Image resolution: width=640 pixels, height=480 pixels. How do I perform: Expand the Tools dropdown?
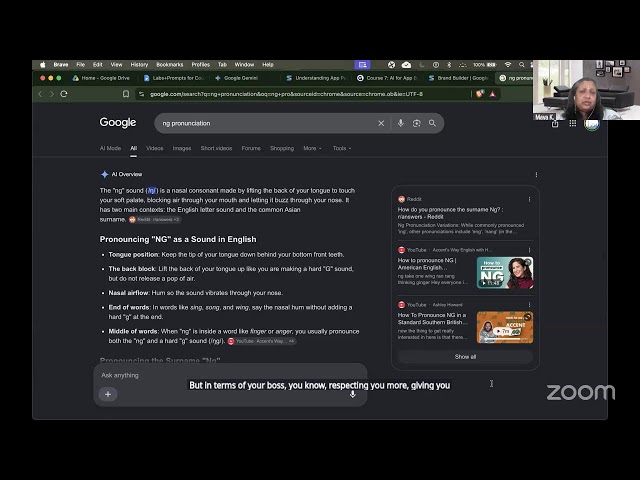[x=342, y=148]
